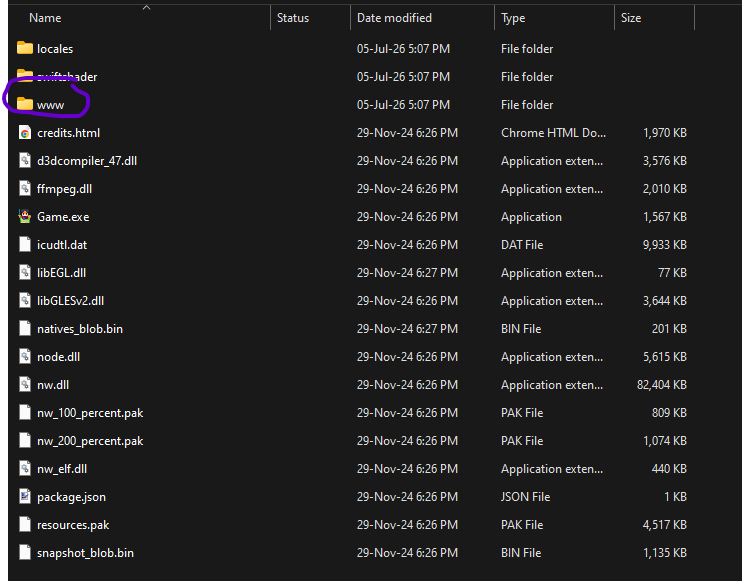Select the file name icudtl.dat
This screenshot has width=742, height=581.
coord(62,245)
